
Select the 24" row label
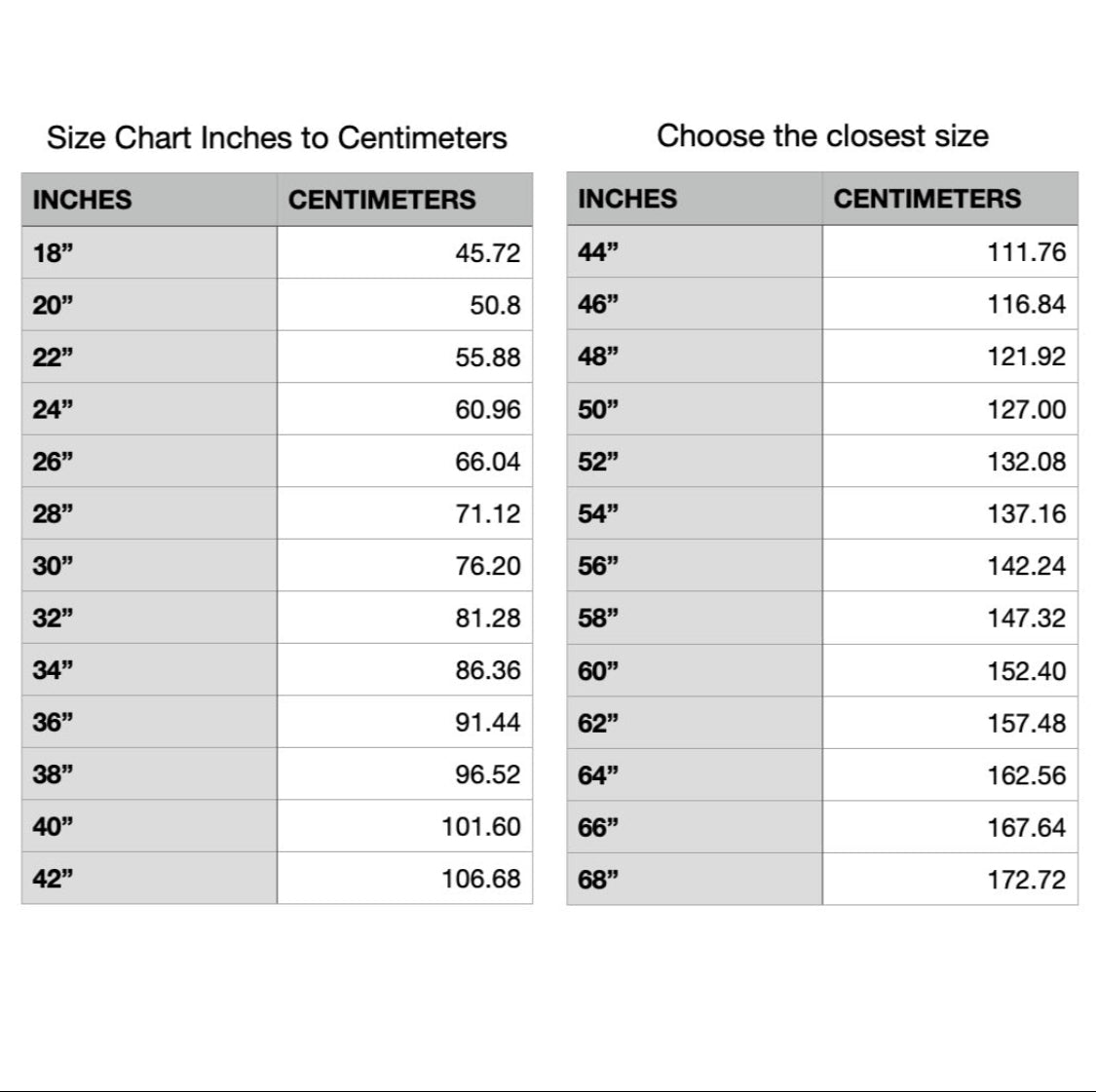[54, 410]
